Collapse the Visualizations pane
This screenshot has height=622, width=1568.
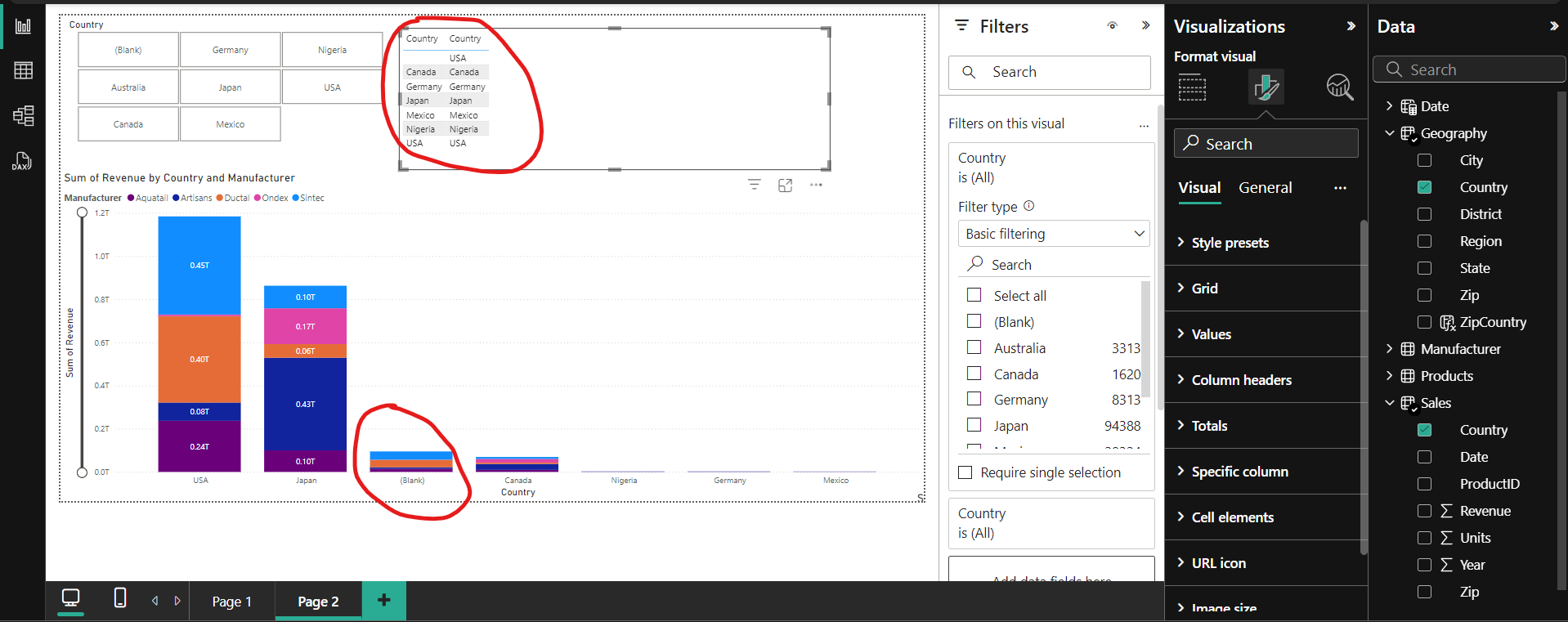pos(1351,26)
